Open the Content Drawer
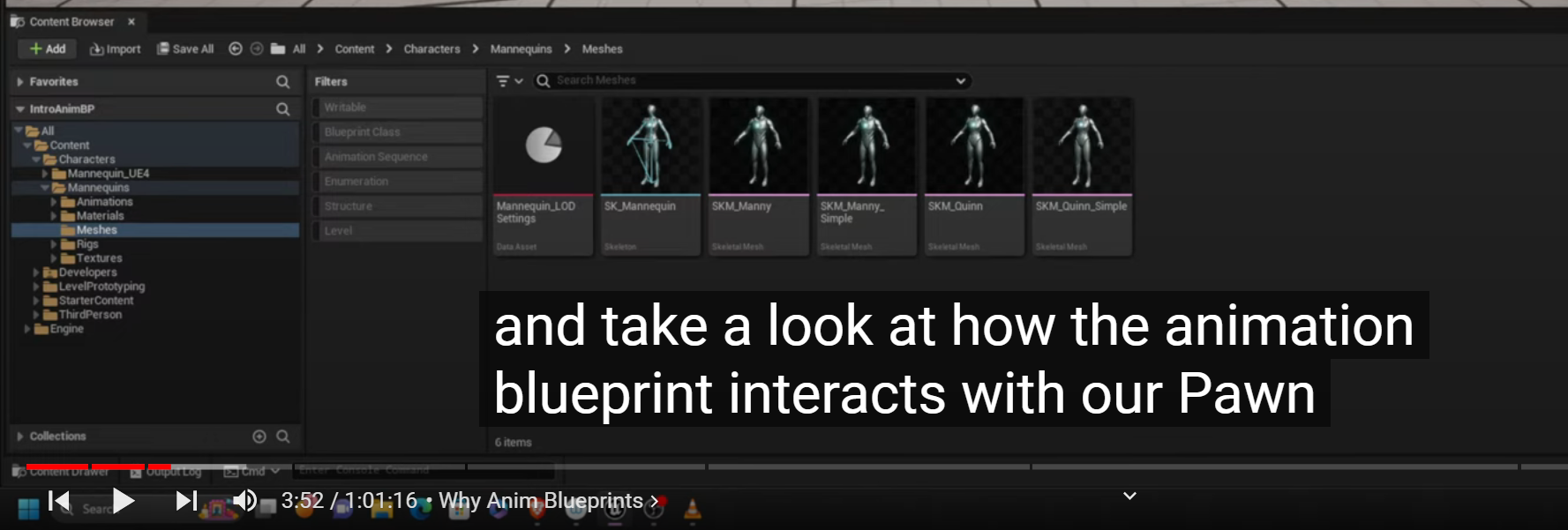This screenshot has height=530, width=1568. click(60, 472)
